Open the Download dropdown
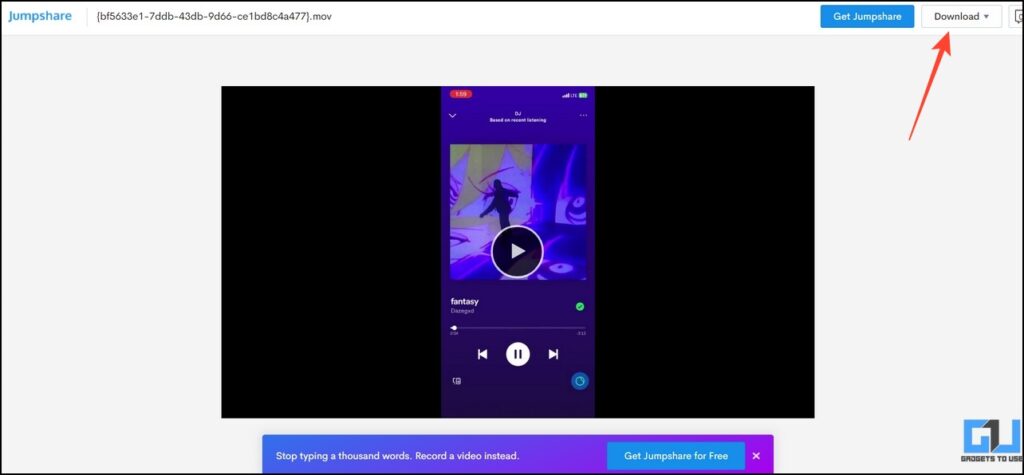This screenshot has width=1024, height=475. (960, 16)
